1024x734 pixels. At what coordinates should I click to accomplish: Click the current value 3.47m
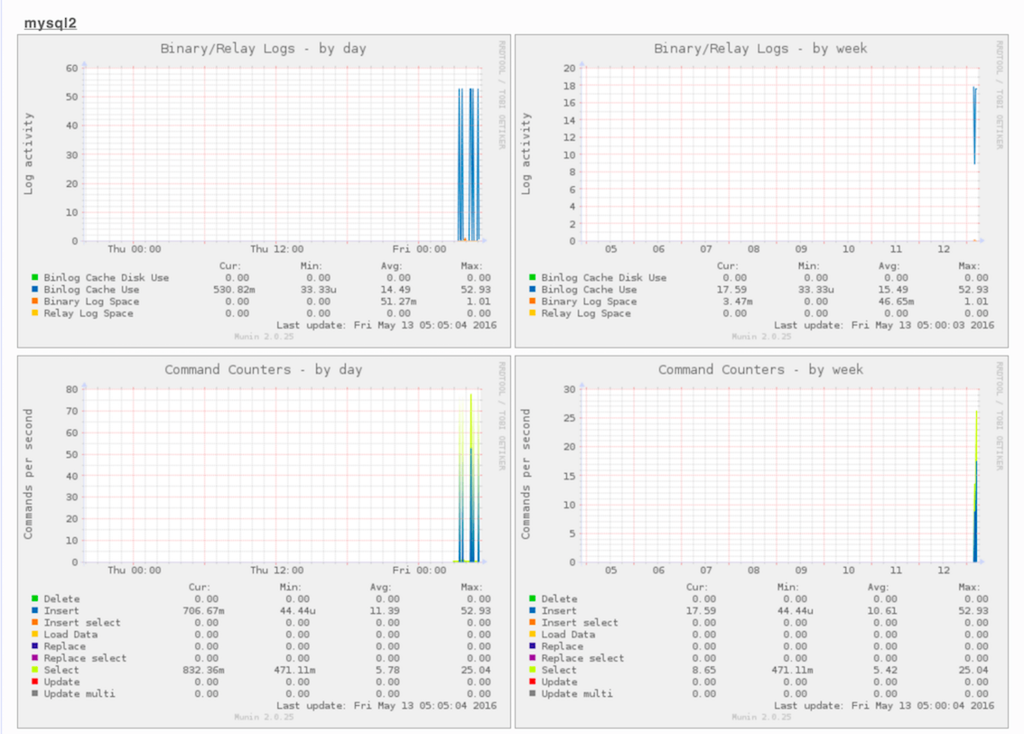click(737, 301)
